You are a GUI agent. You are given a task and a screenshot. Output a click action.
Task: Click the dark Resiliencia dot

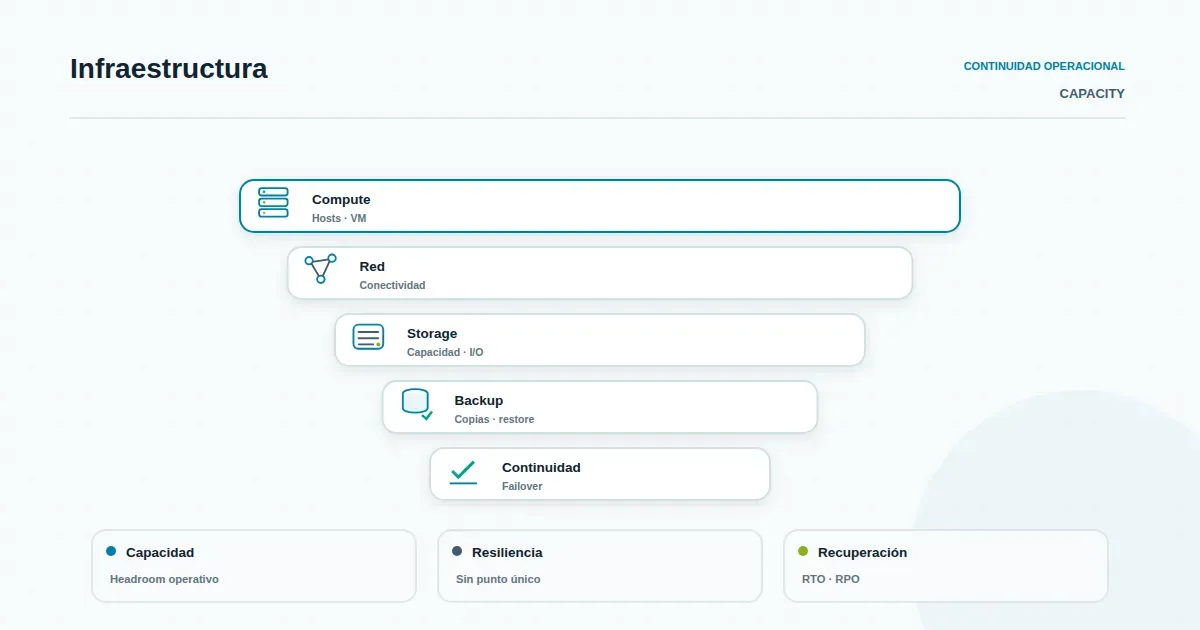[457, 551]
